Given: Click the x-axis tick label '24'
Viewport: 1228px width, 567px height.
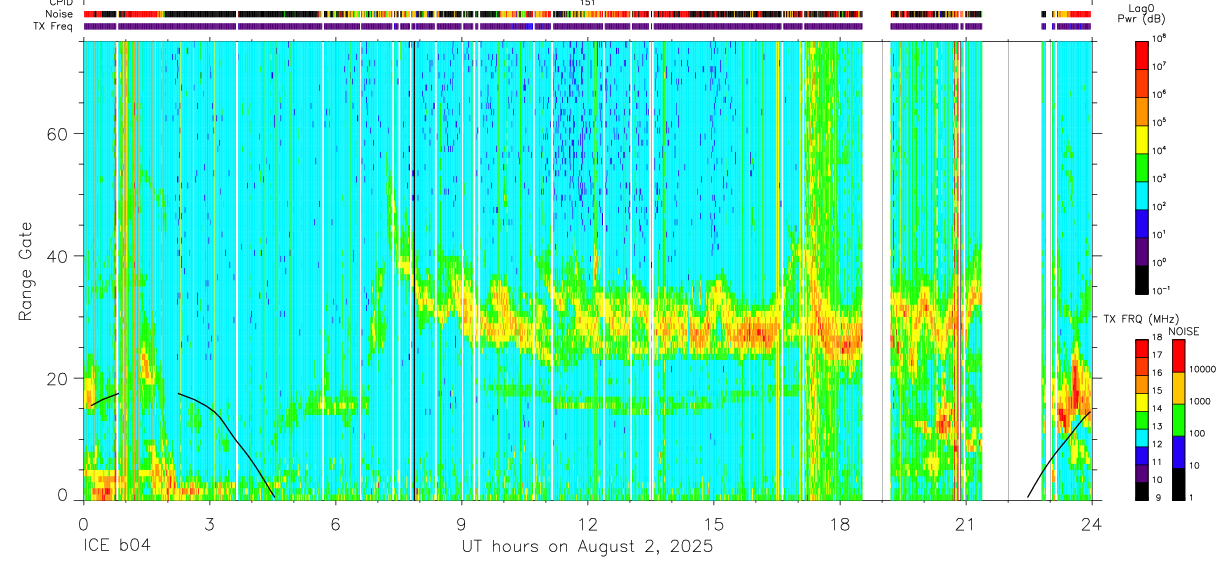Looking at the screenshot, I should (1091, 523).
